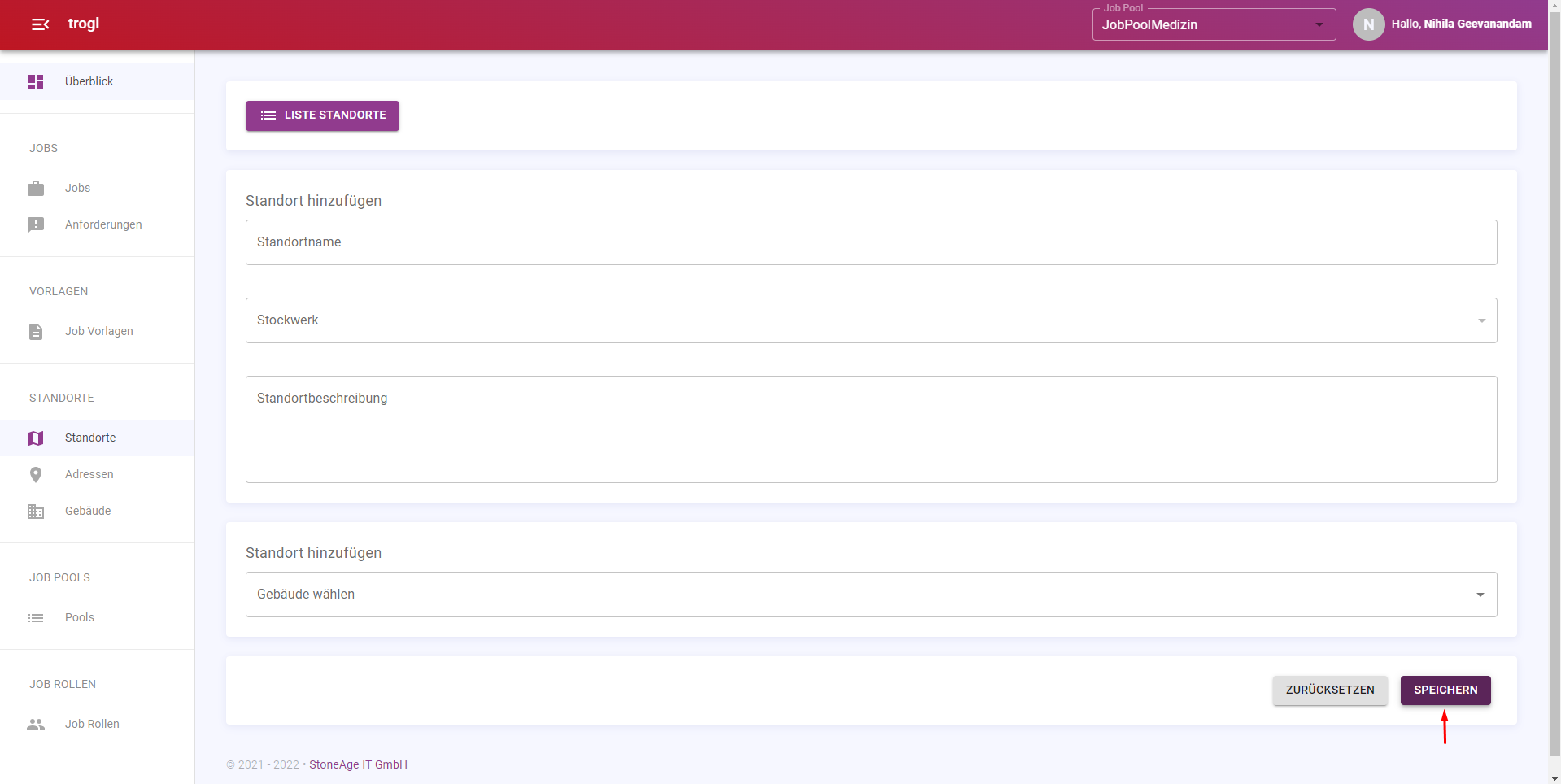Image resolution: width=1561 pixels, height=784 pixels.
Task: Click the Speichern button
Action: click(x=1445, y=690)
